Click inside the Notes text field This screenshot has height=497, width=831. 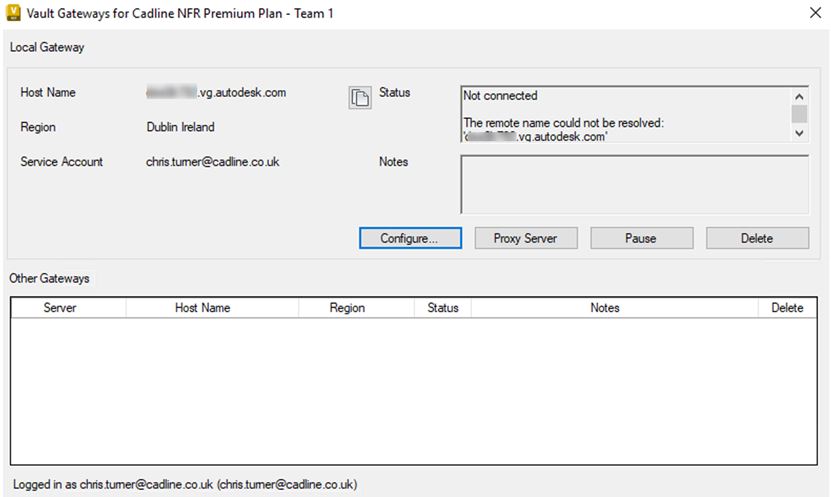tap(634, 184)
